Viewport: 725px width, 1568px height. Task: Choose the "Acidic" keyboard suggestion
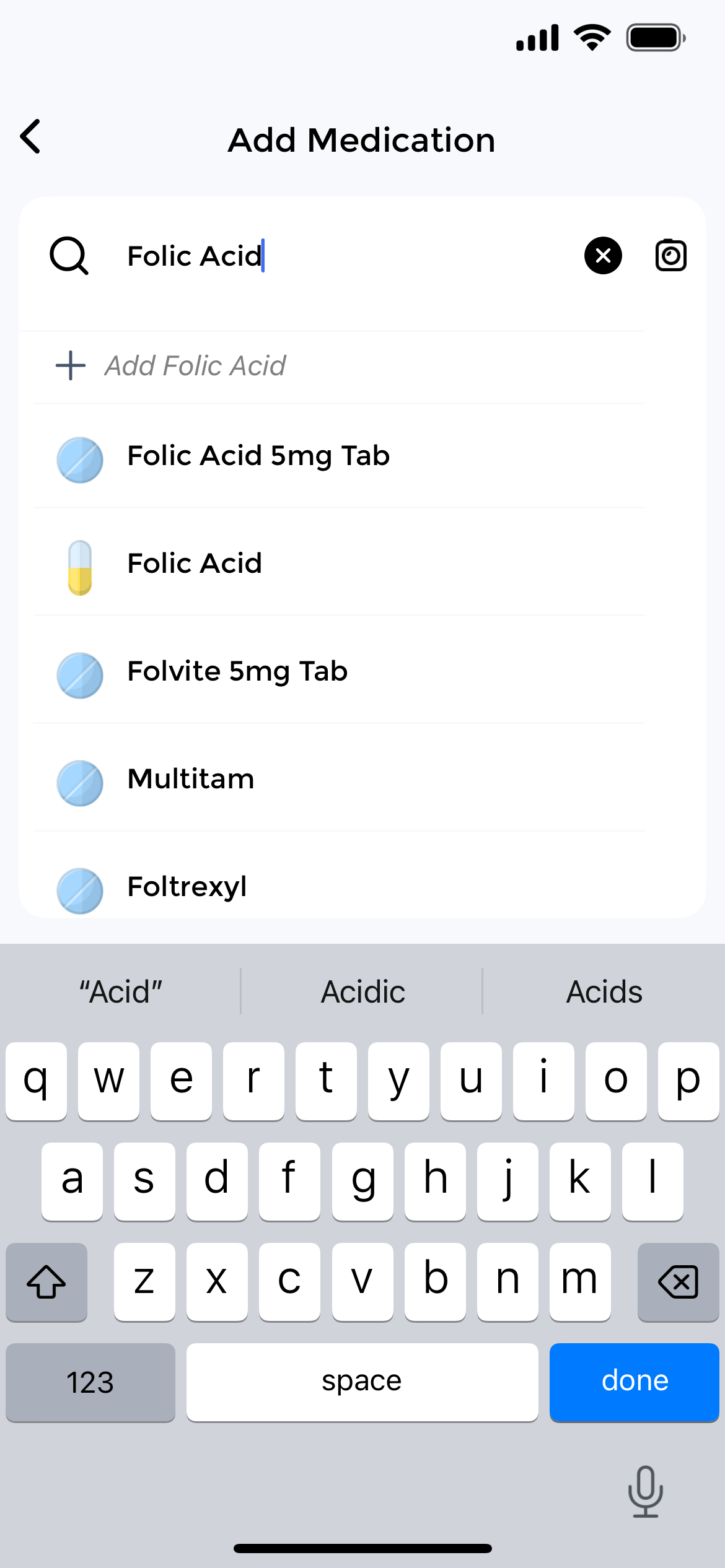pyautogui.click(x=362, y=992)
